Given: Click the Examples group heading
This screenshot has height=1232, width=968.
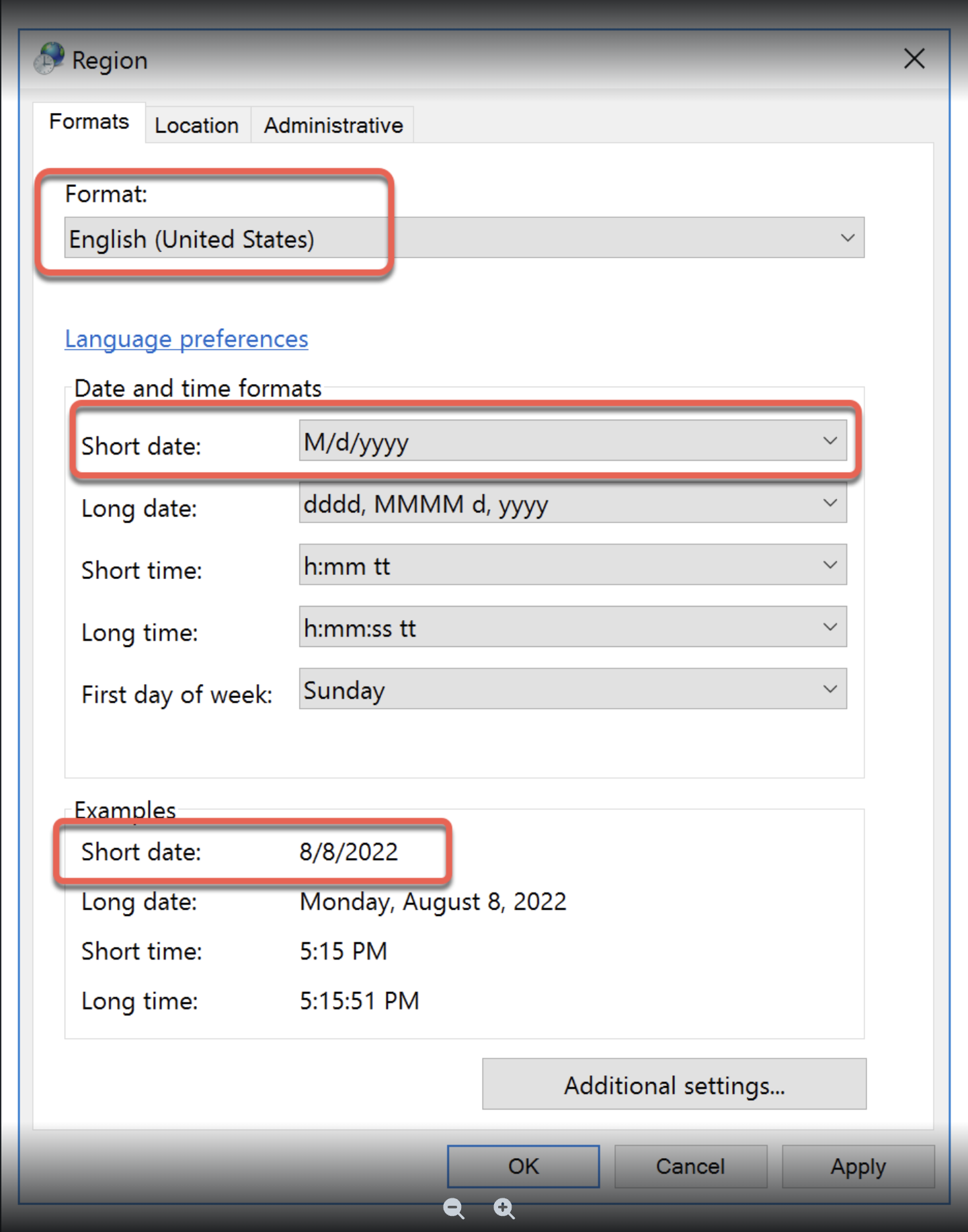Looking at the screenshot, I should [125, 810].
